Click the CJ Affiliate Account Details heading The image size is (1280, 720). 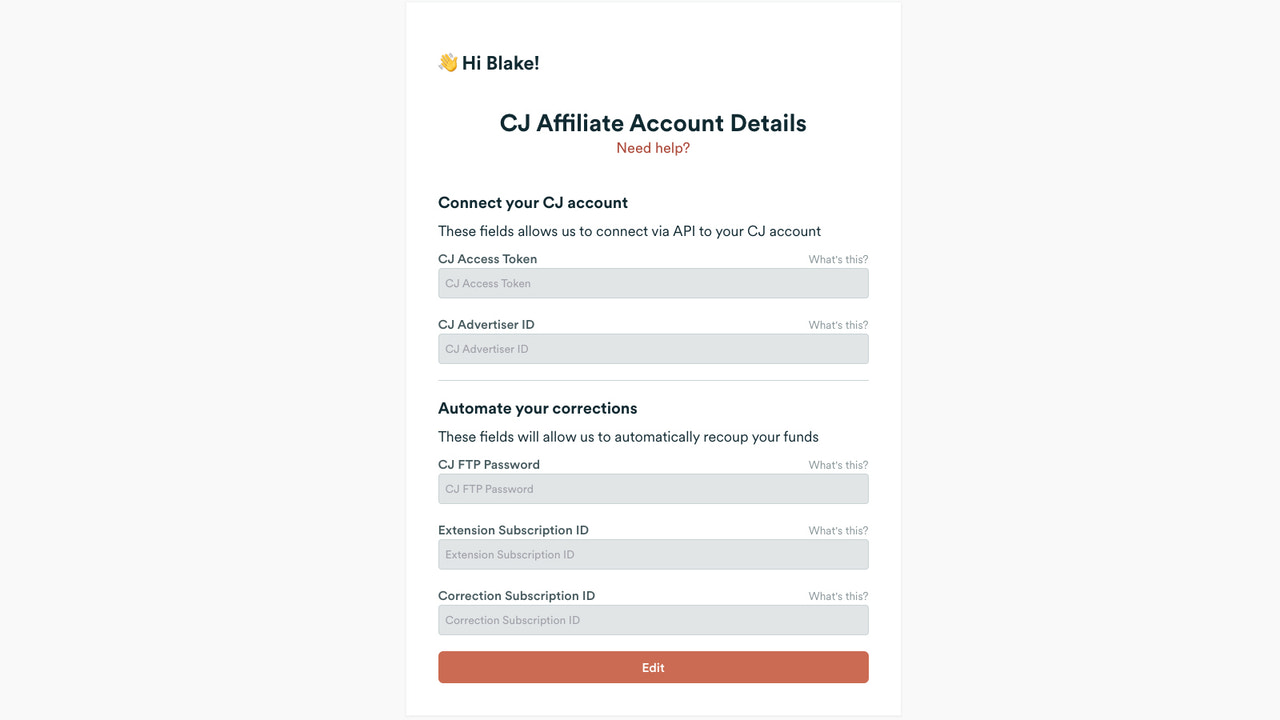tap(653, 122)
